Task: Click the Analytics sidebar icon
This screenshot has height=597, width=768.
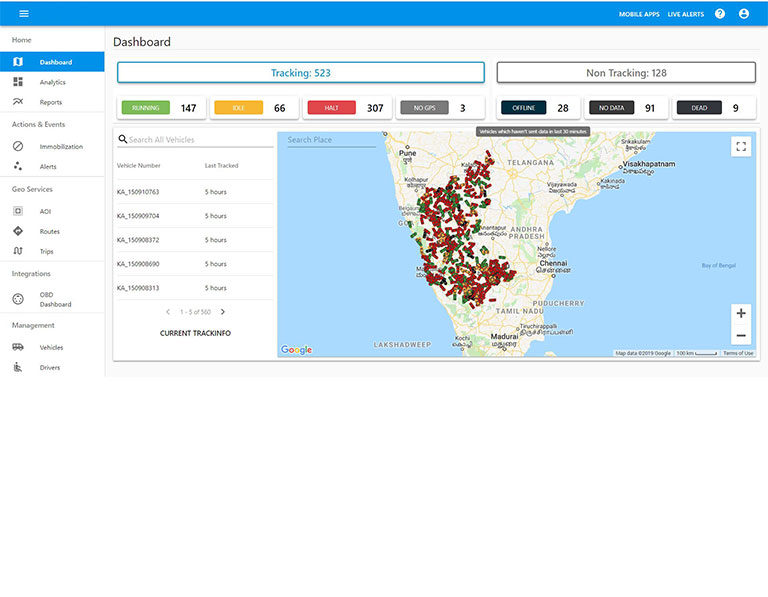Action: (18, 82)
